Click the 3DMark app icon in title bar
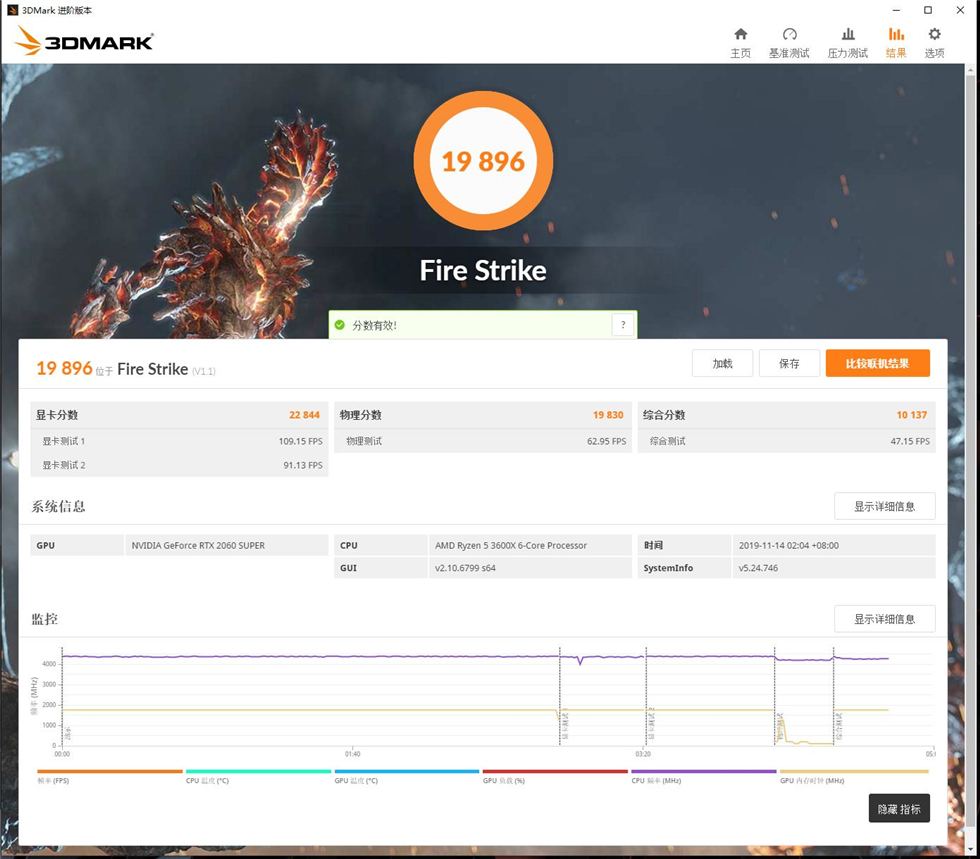The height and width of the screenshot is (859, 980). pos(12,9)
